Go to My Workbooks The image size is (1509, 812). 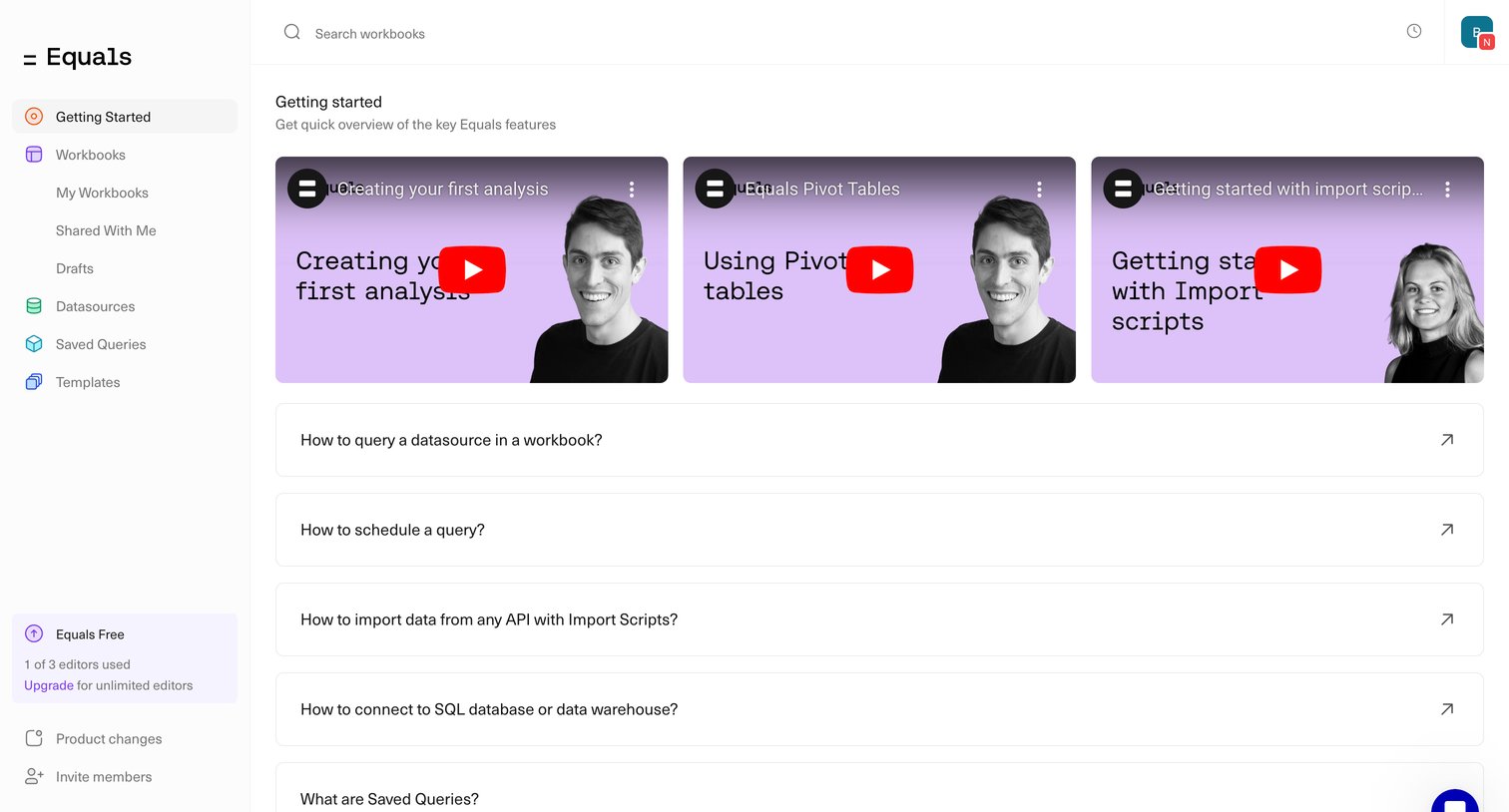click(x=102, y=193)
